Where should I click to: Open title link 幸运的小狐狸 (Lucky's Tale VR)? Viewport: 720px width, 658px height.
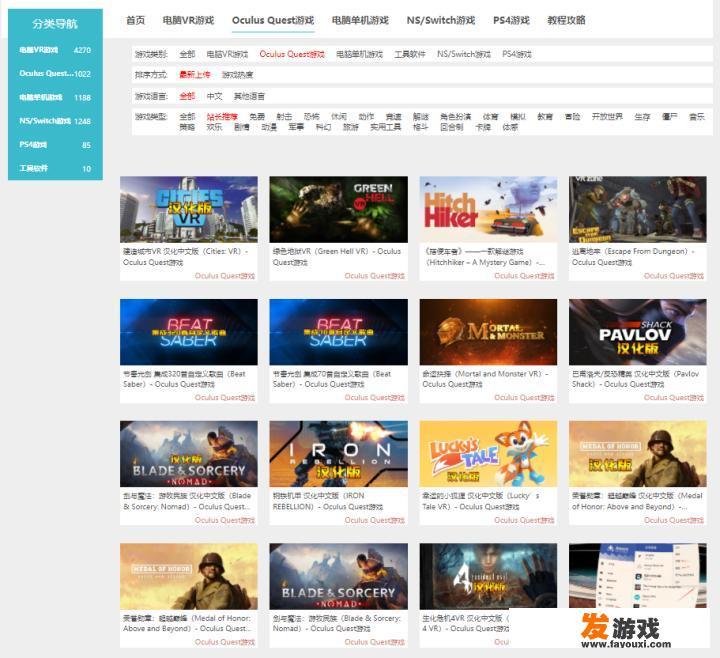481,501
